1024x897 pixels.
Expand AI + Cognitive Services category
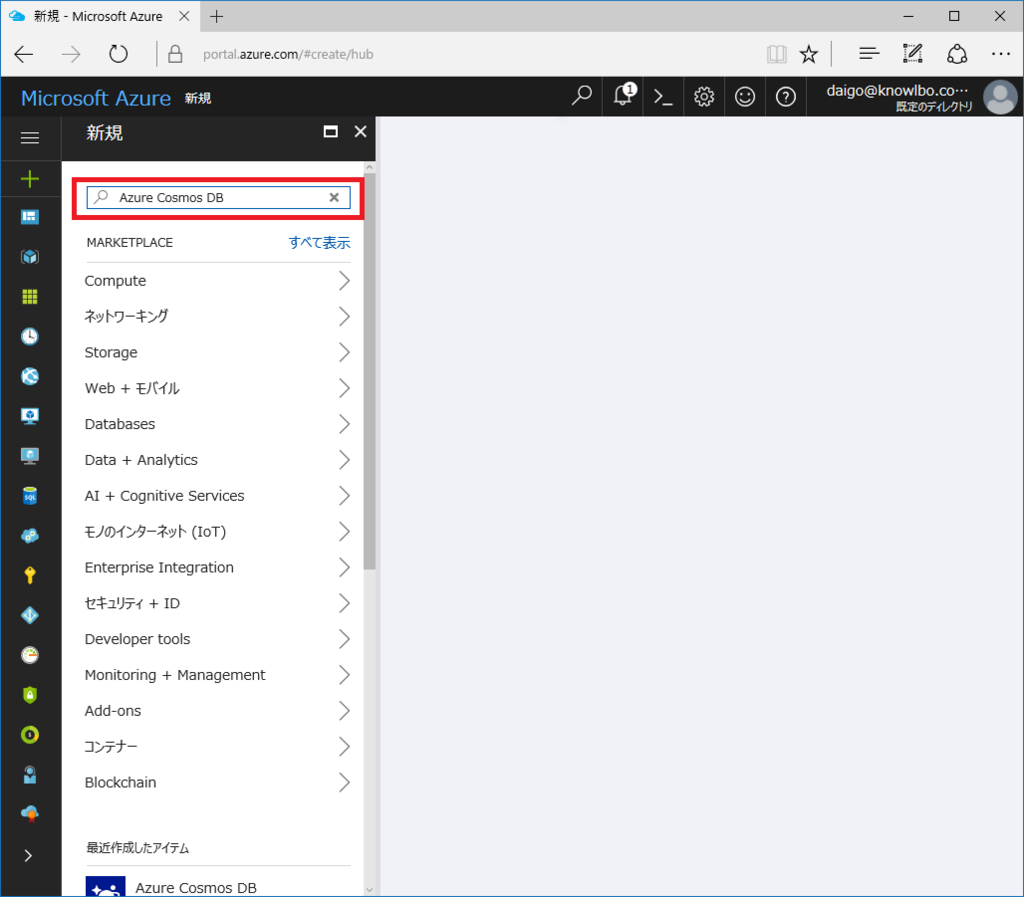(x=217, y=496)
